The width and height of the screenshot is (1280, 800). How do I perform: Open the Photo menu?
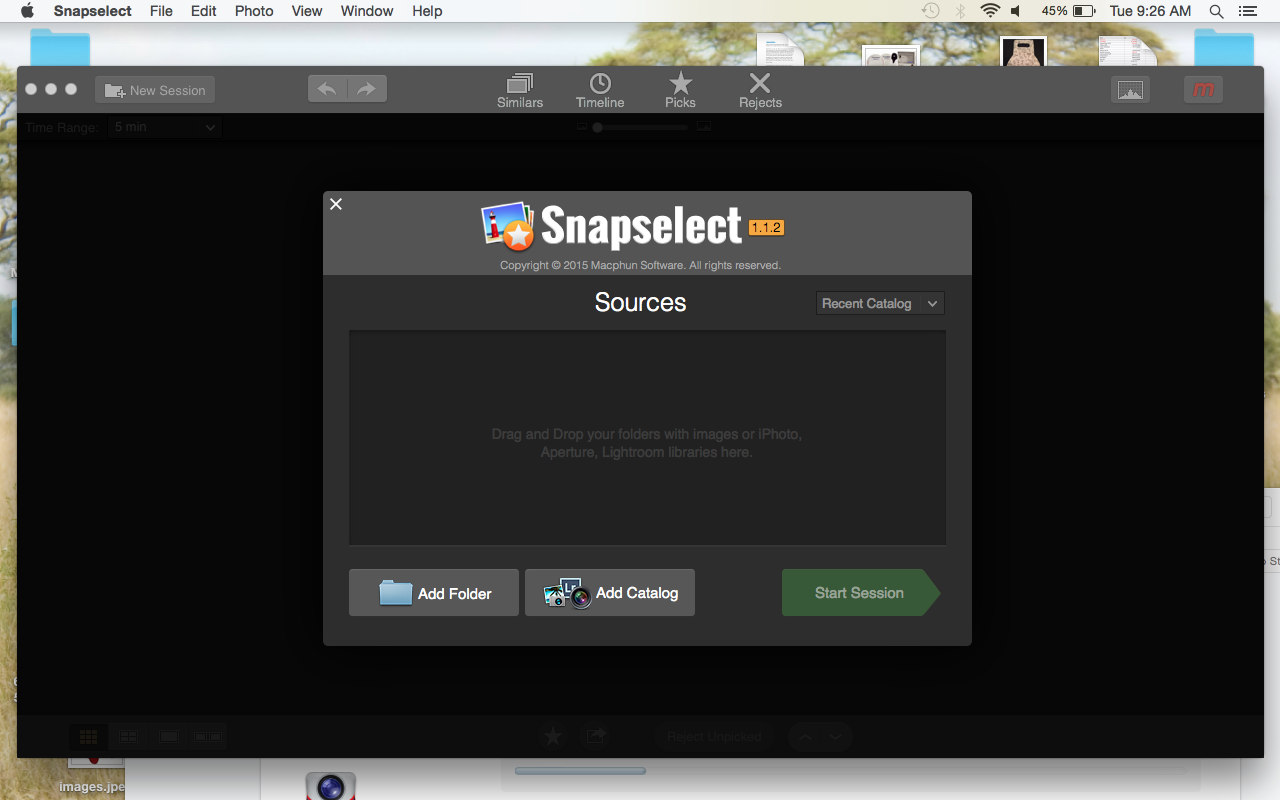pyautogui.click(x=254, y=11)
